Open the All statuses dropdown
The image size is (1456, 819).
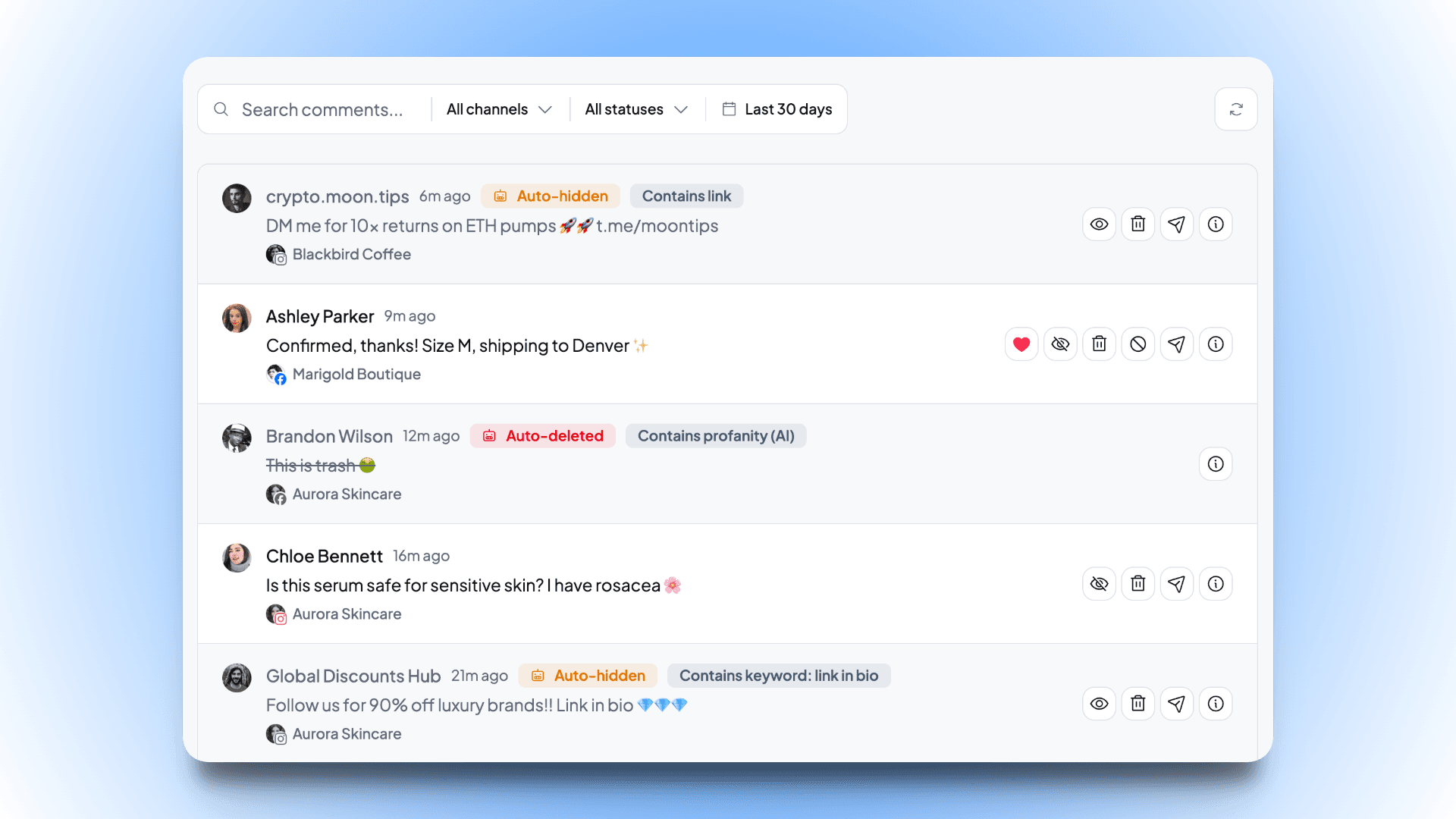point(636,109)
